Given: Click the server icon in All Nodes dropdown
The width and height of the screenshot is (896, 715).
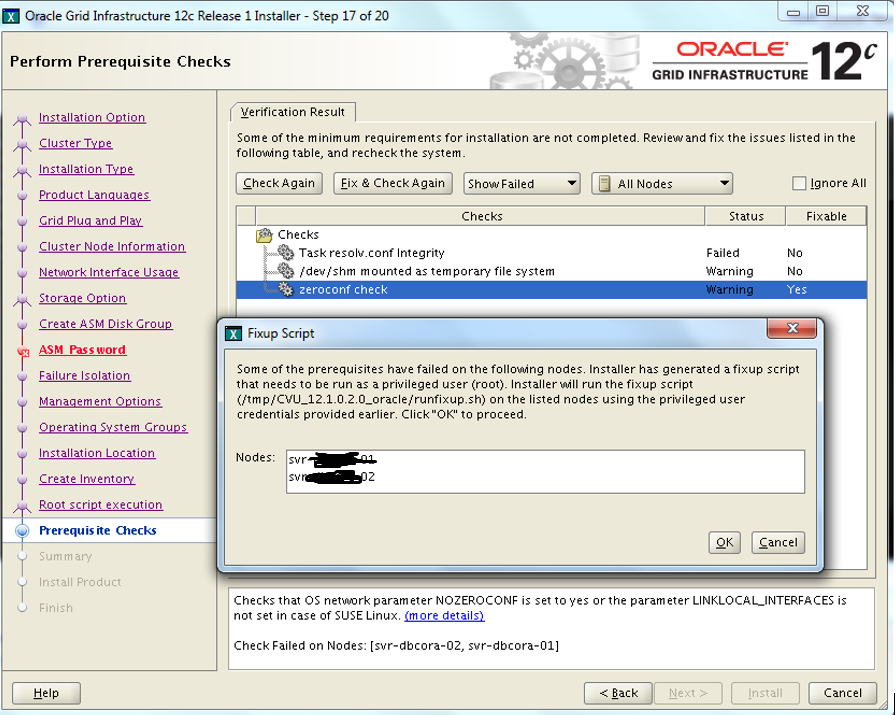Looking at the screenshot, I should coord(603,183).
